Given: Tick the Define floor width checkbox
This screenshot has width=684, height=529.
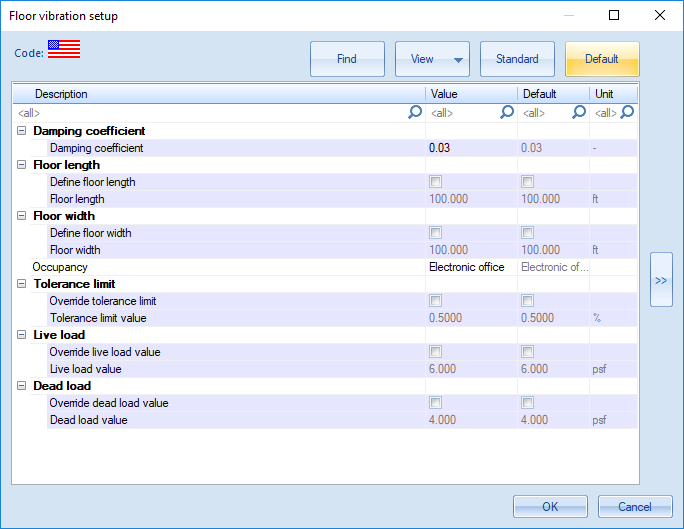Looking at the screenshot, I should click(435, 233).
